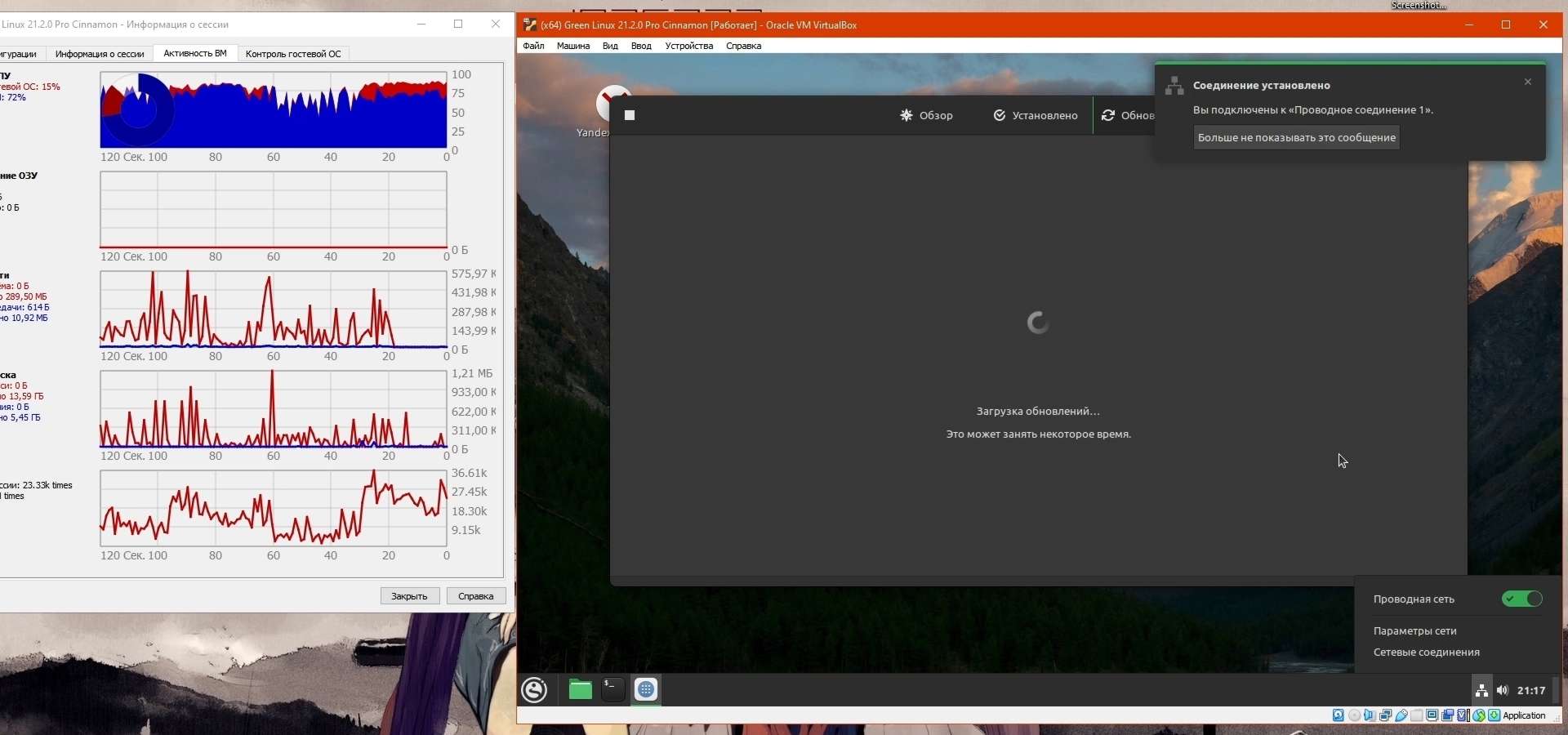Screen dimensions: 1568x735
Task: Click the CPU load pie chart
Action: click(x=137, y=109)
